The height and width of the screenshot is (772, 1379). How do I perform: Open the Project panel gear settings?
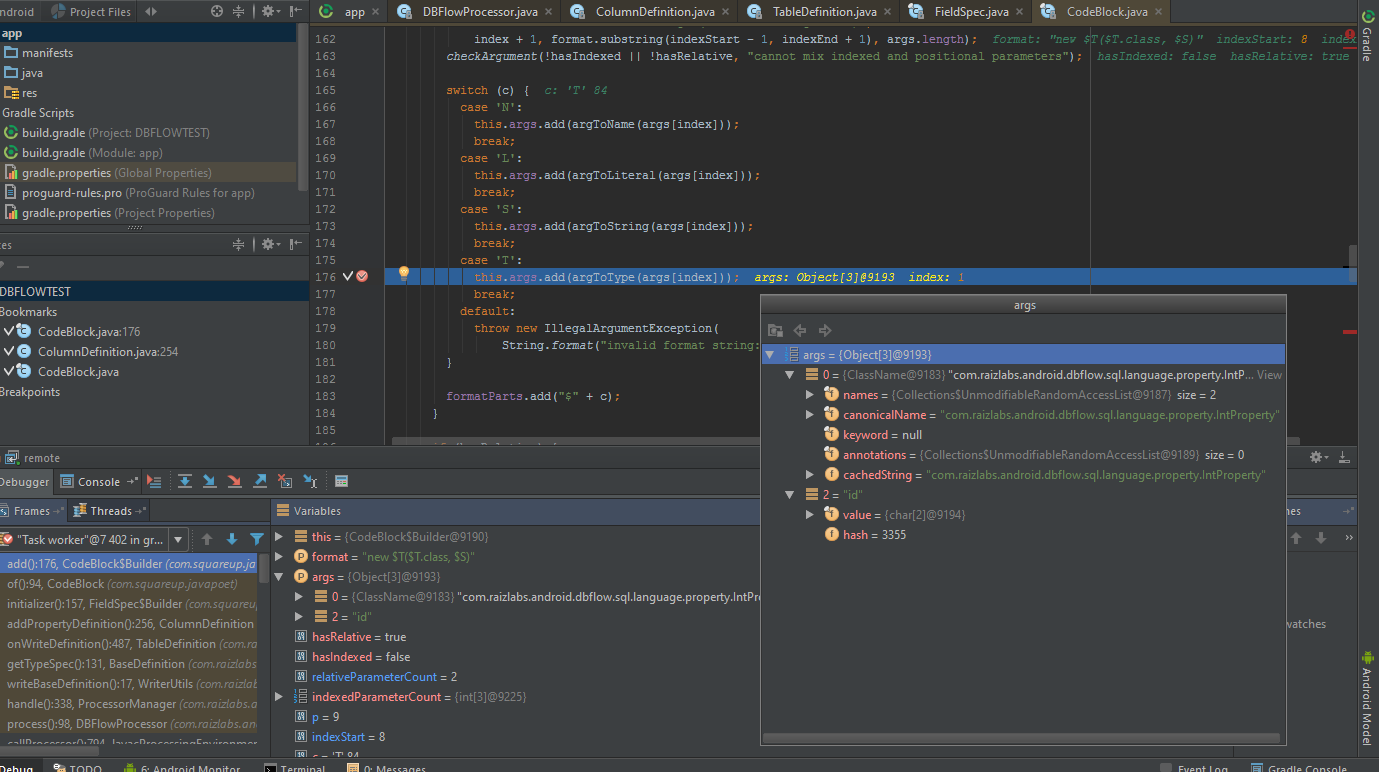[270, 12]
